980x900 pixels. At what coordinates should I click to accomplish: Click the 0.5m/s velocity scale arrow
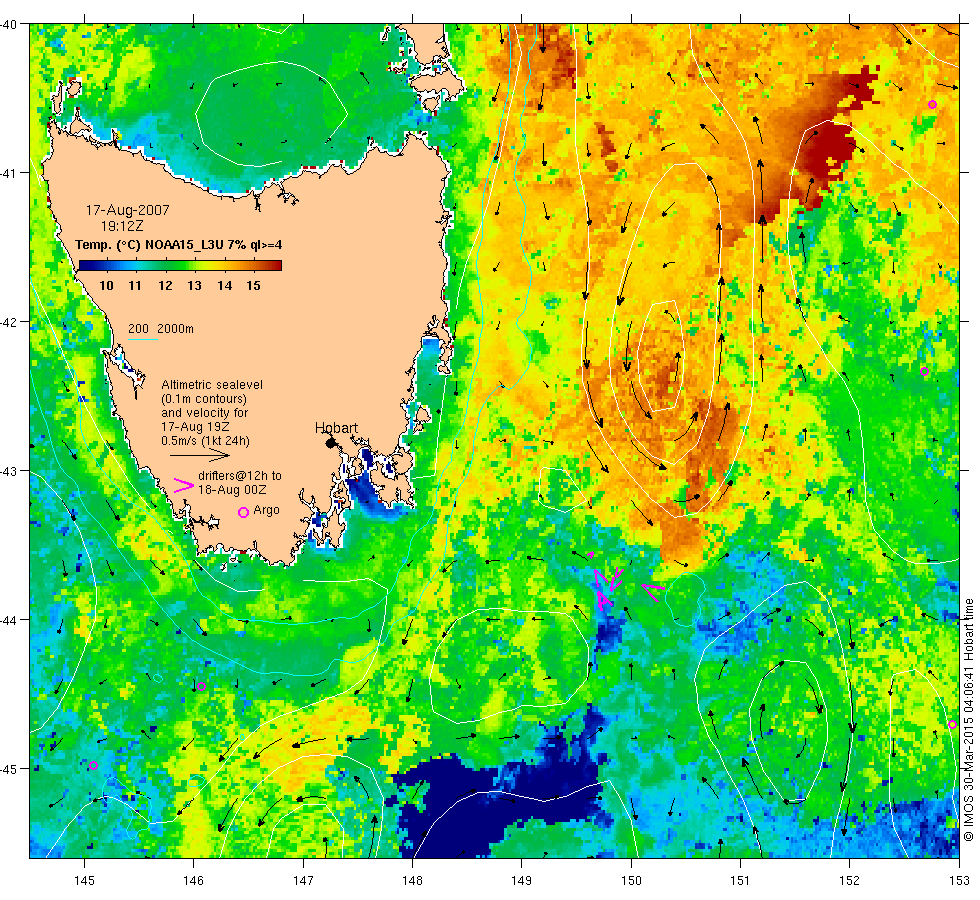(200, 455)
